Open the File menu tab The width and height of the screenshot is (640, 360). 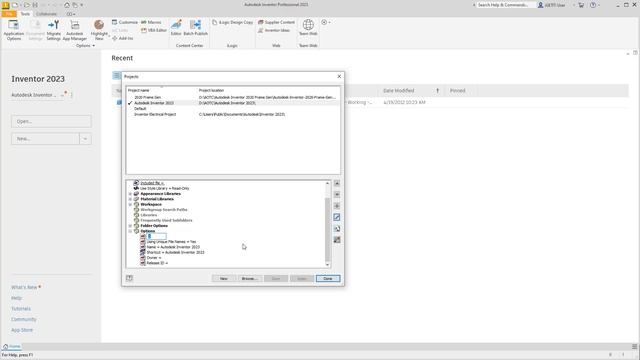click(9, 14)
